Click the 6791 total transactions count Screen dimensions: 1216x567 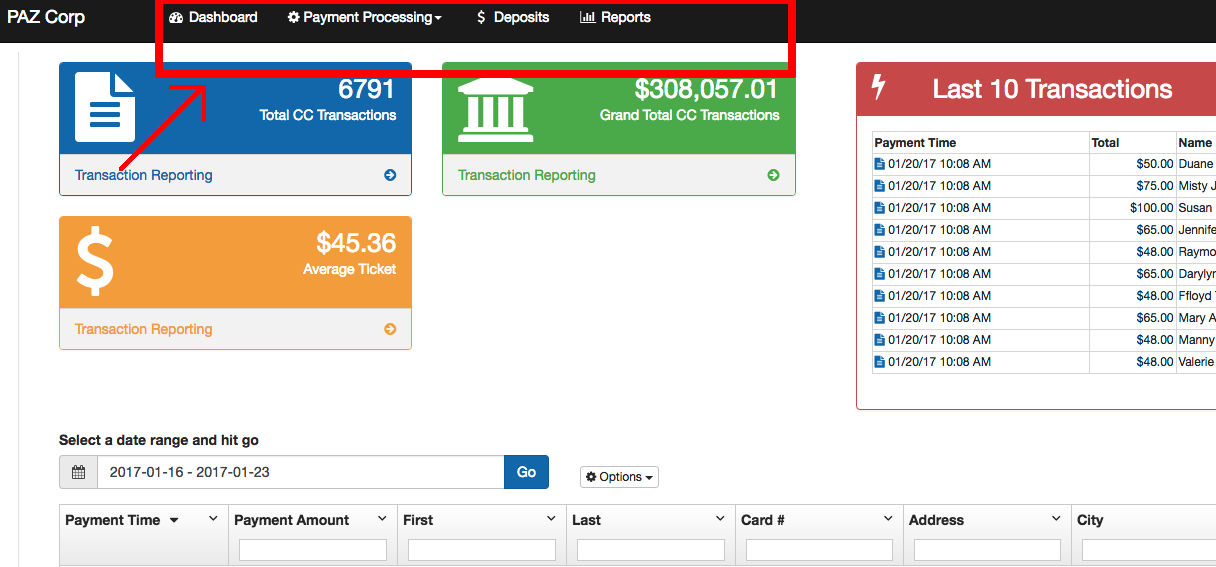click(x=367, y=89)
